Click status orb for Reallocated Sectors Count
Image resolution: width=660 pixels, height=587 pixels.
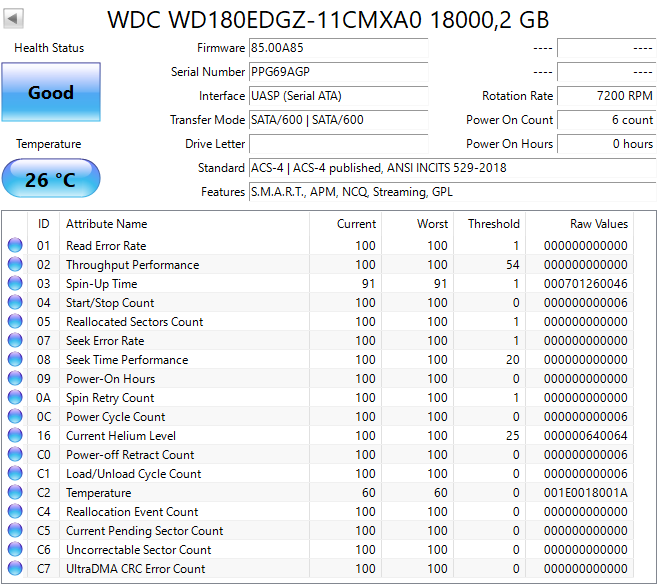pos(15,321)
